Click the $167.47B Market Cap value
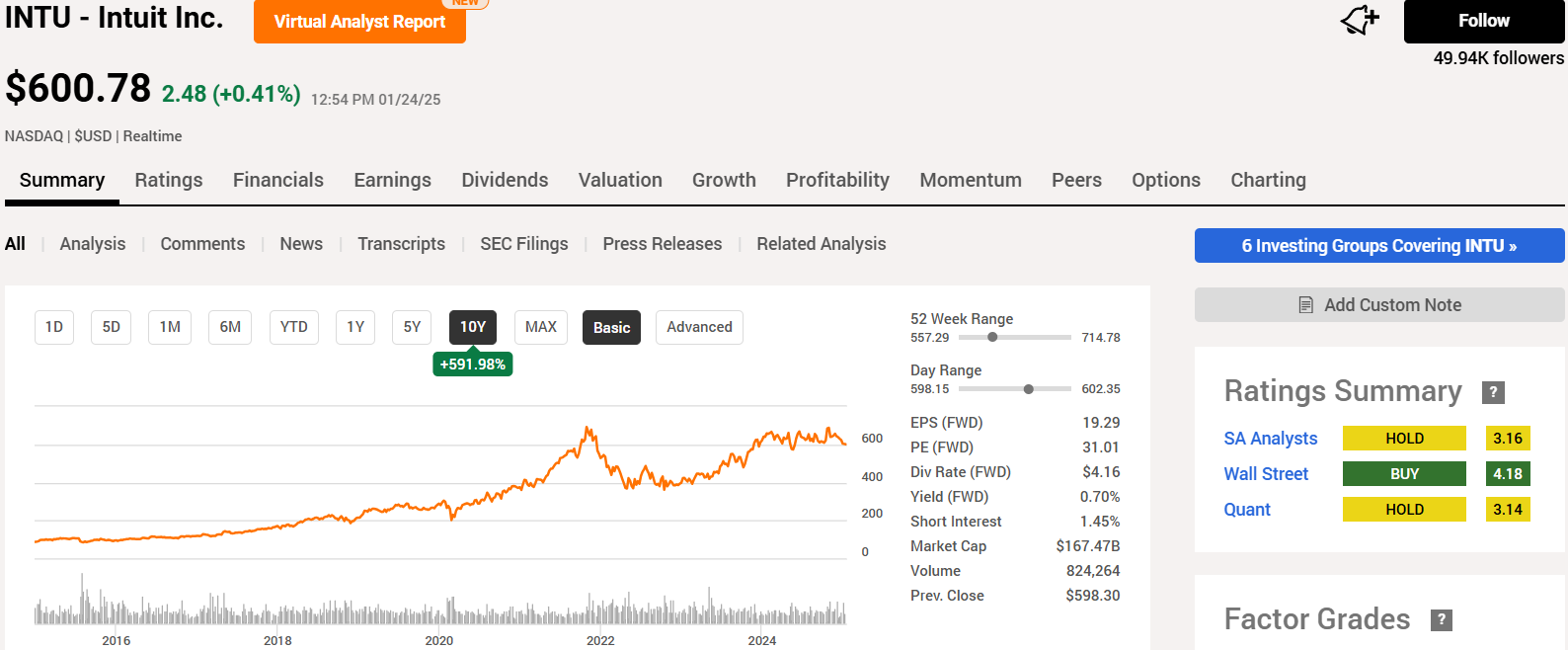Image resolution: width=1568 pixels, height=650 pixels. tap(1088, 546)
